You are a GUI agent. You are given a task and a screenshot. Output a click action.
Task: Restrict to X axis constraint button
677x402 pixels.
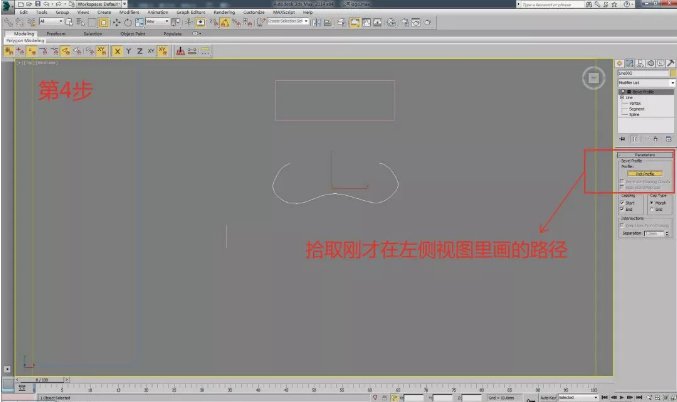[117, 50]
